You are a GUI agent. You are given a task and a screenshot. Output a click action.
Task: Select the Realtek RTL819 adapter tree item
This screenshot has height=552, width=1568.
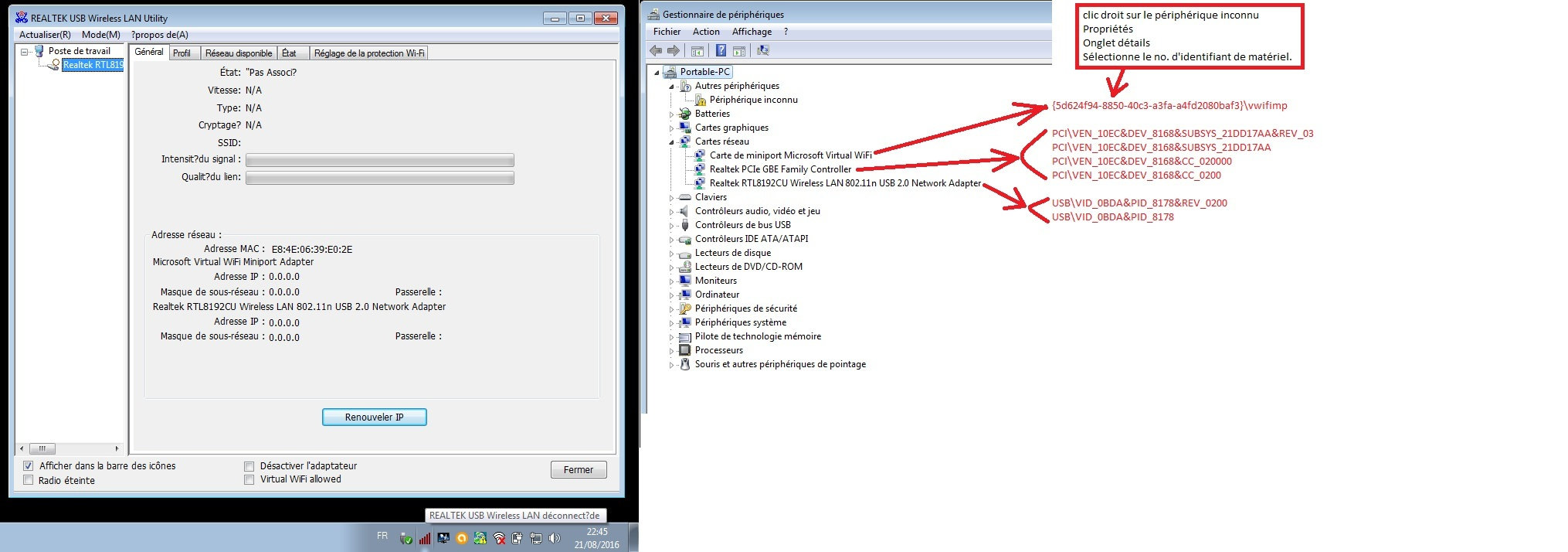click(93, 65)
